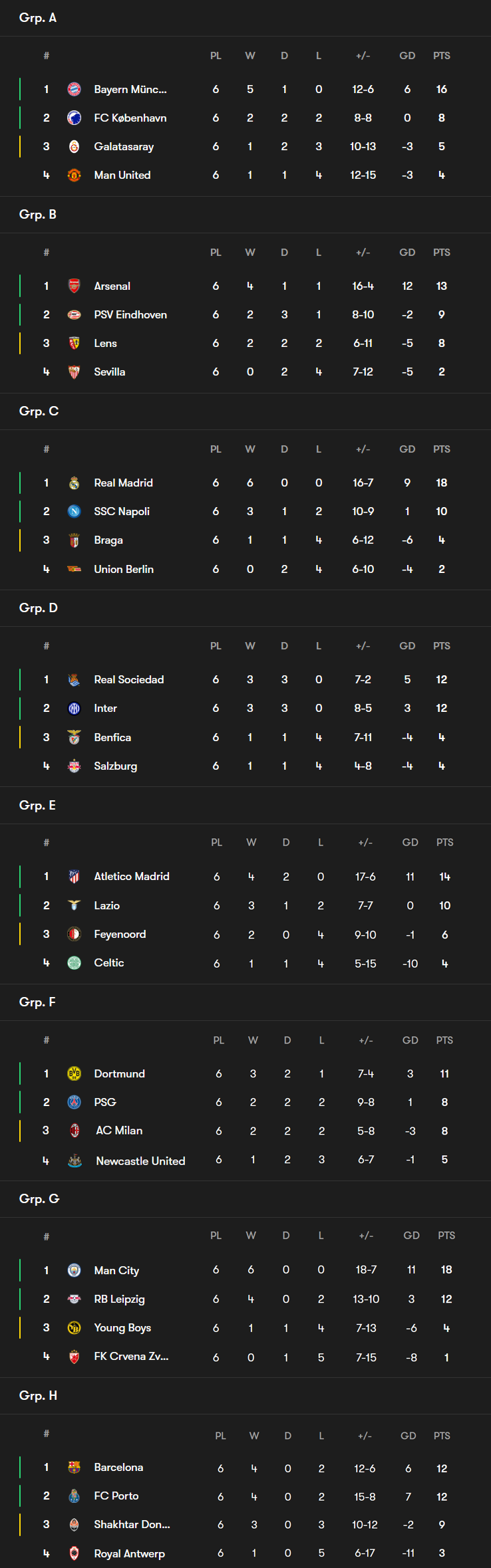
Task: Click the Atletico Madrid badge icon
Action: coord(75,876)
